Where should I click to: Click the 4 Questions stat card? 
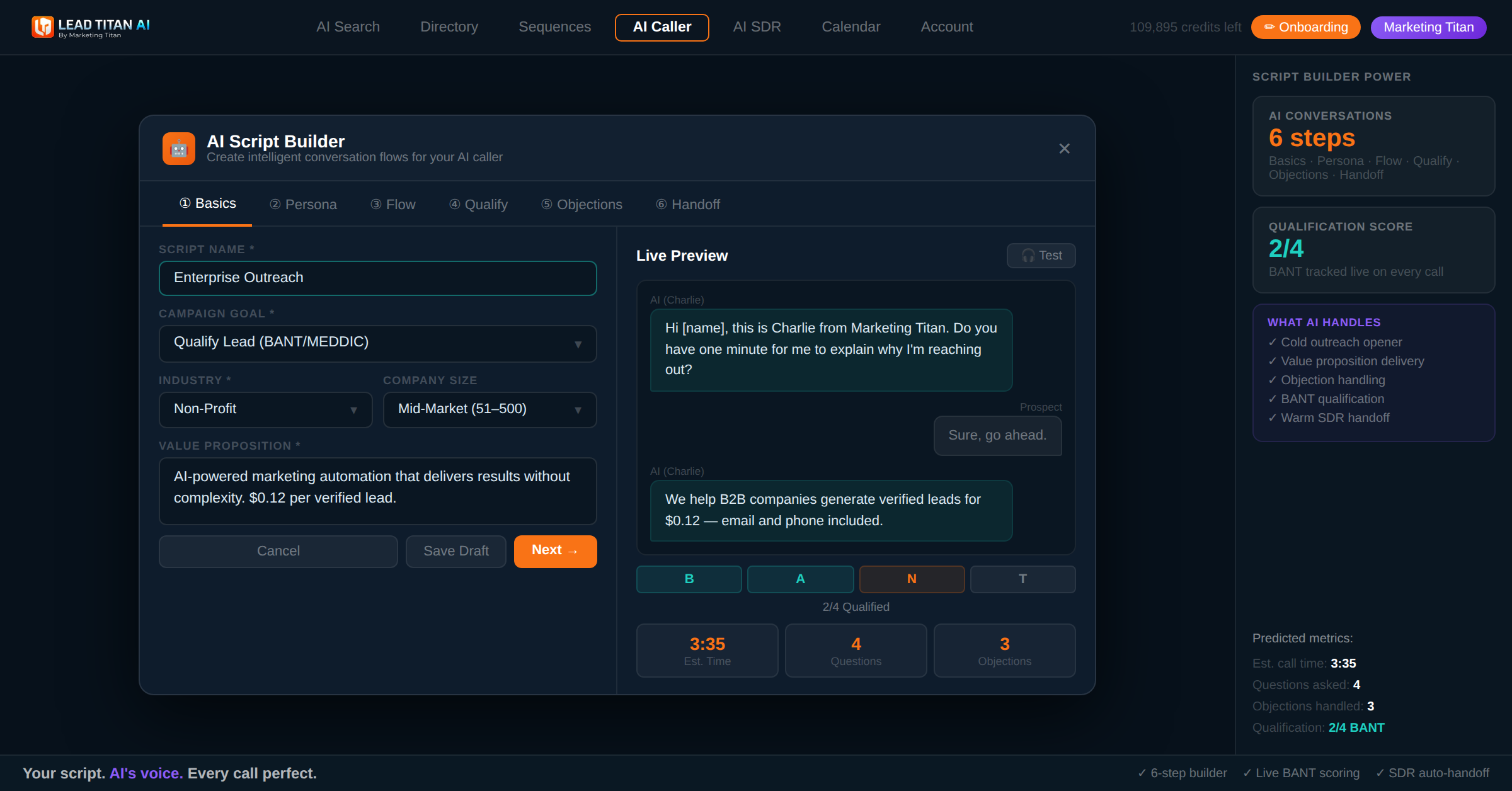856,651
